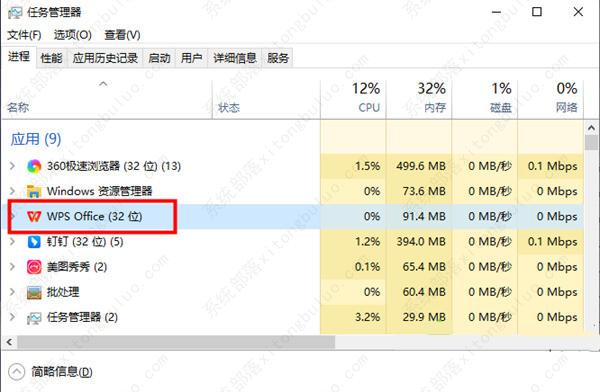
Task: Minimize the 任务管理器 window
Action: click(x=496, y=12)
